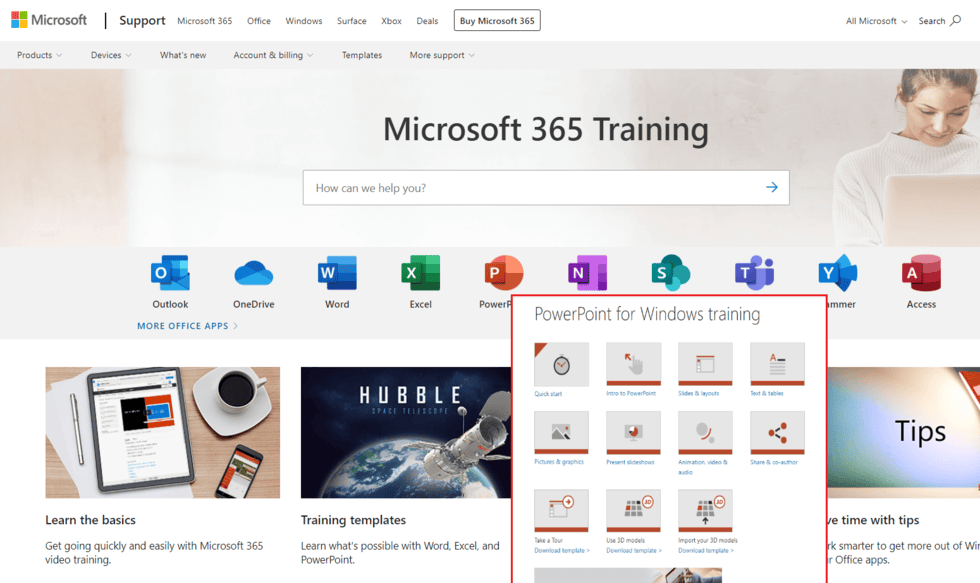
Task: Click the Text & tables text link
Action: (767, 393)
